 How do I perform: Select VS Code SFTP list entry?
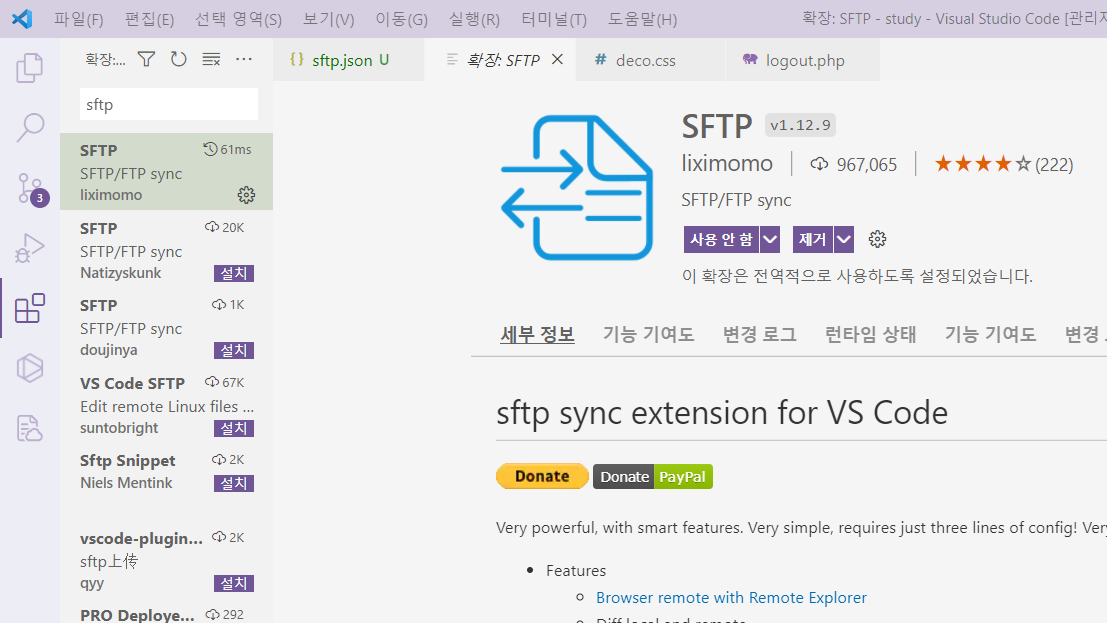tap(167, 404)
